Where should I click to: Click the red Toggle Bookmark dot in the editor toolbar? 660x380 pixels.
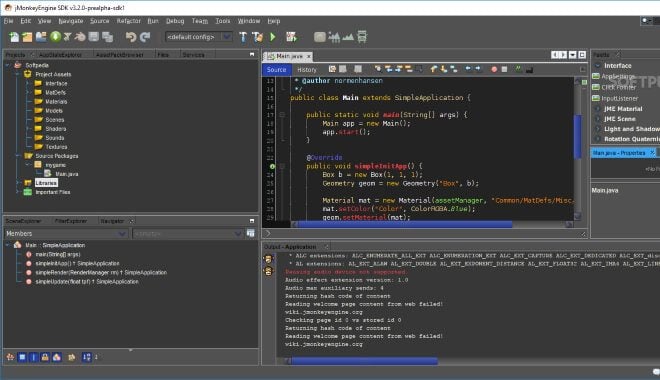(494, 69)
